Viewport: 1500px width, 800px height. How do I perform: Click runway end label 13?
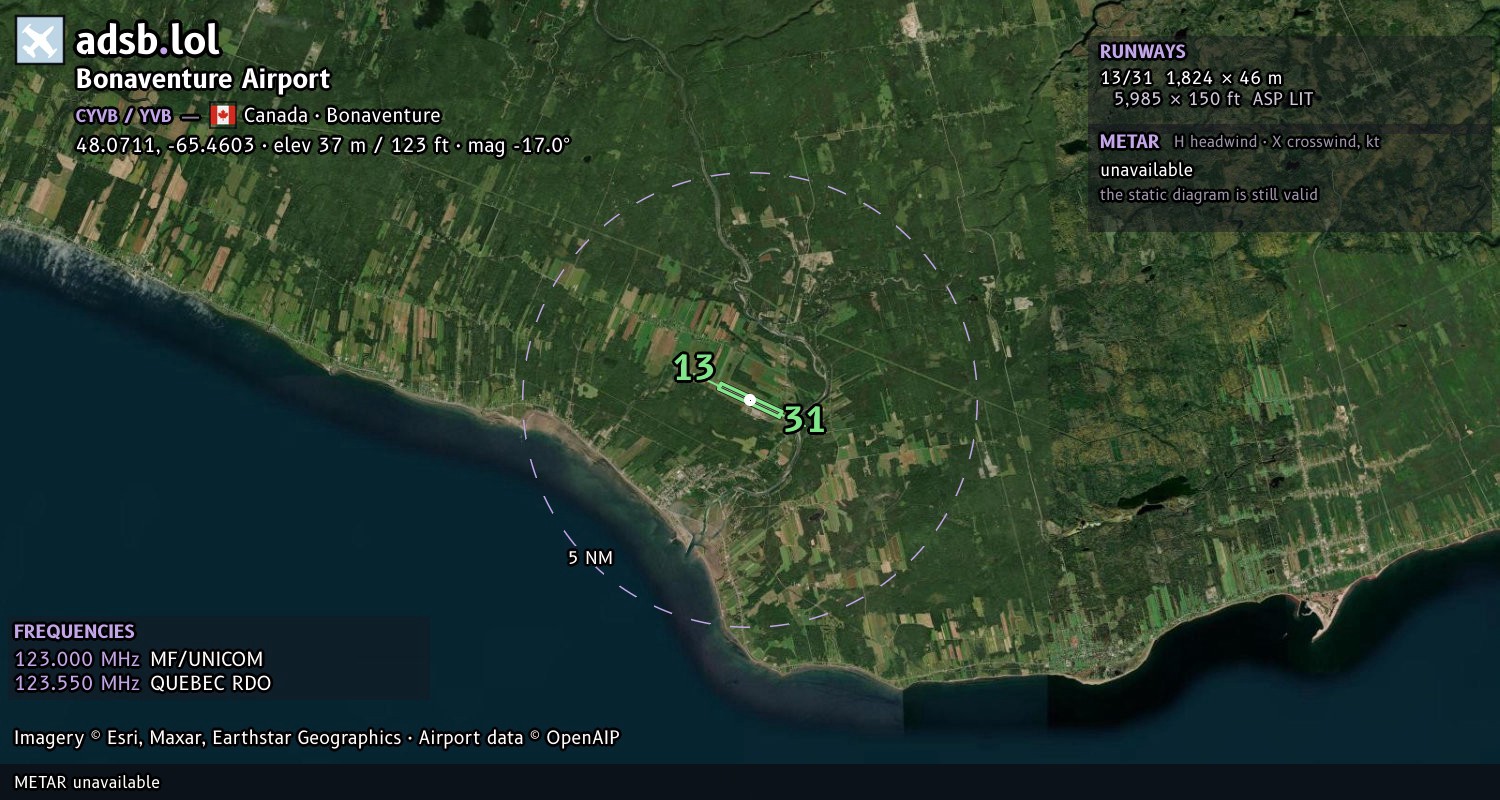pyautogui.click(x=694, y=368)
